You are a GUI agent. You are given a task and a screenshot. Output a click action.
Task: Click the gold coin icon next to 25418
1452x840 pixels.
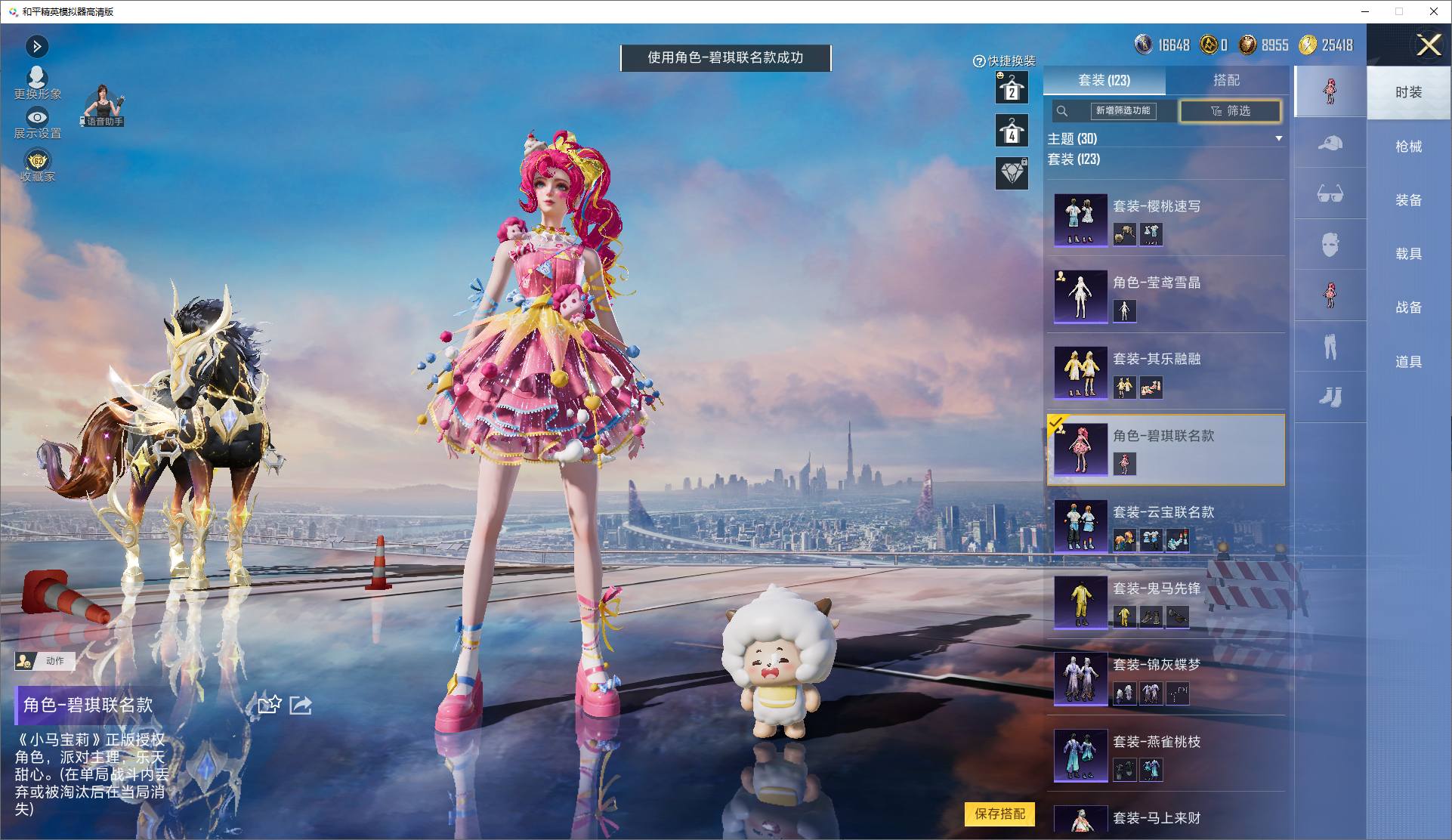[x=1308, y=45]
